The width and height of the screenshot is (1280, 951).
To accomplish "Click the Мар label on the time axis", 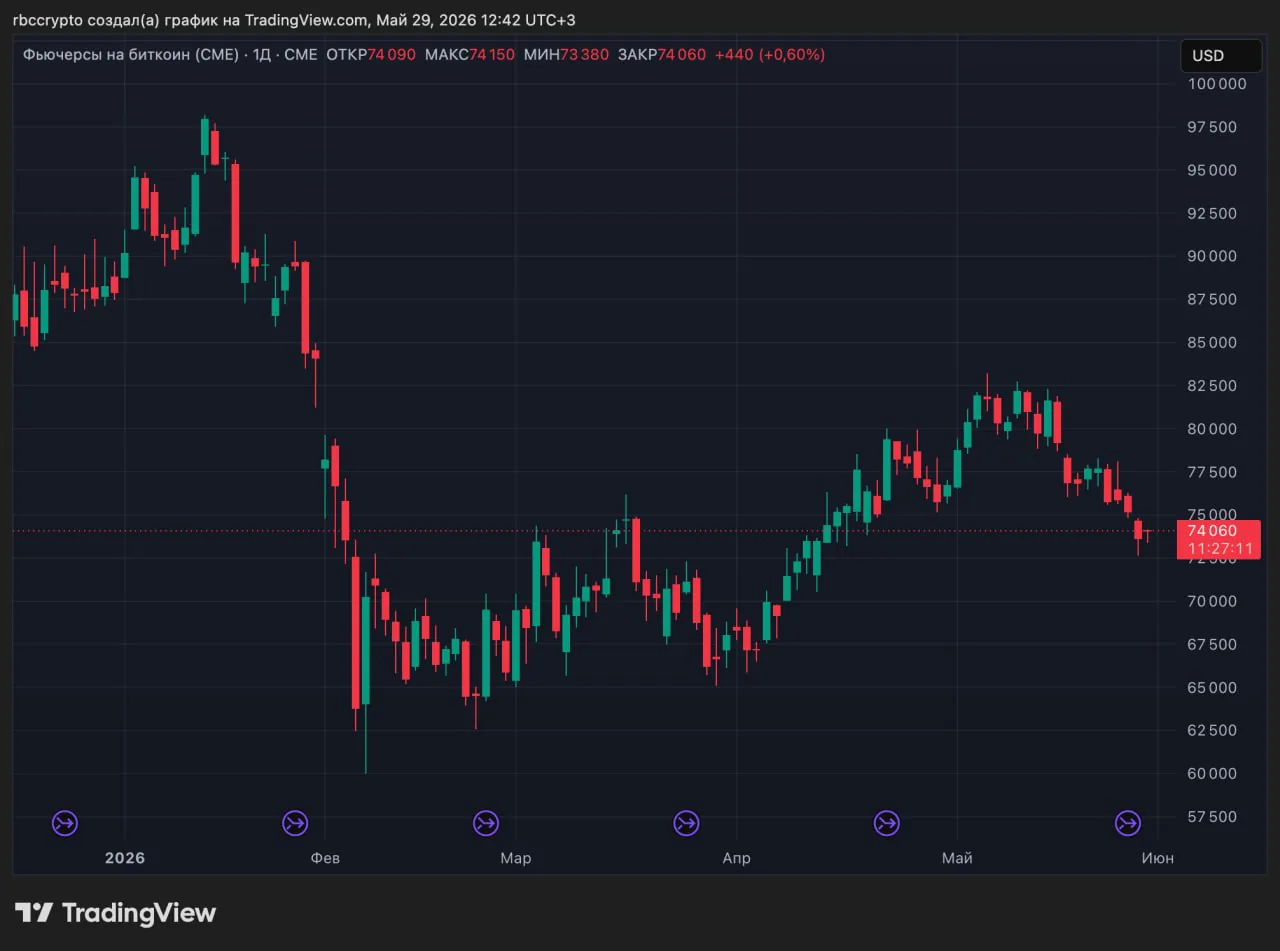I will coord(516,858).
